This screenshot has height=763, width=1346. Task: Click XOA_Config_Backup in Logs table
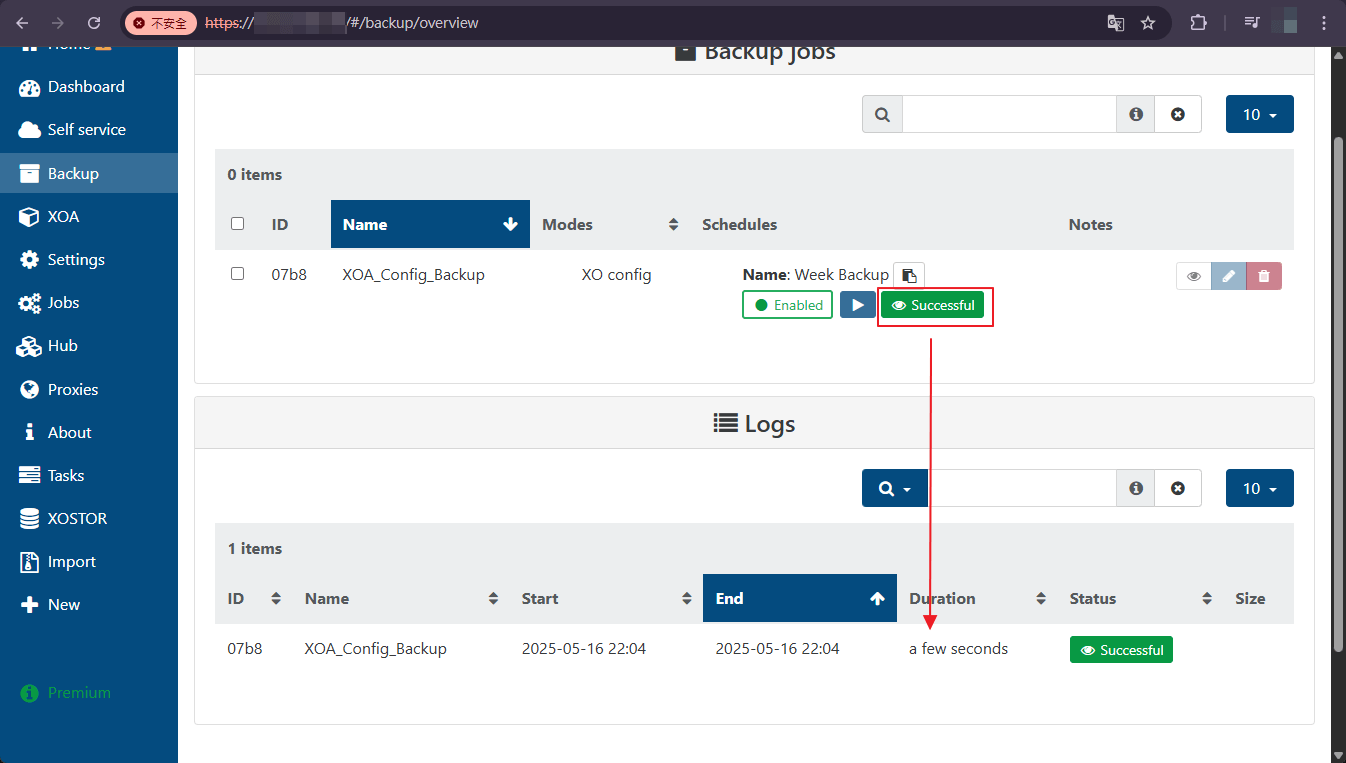click(375, 648)
